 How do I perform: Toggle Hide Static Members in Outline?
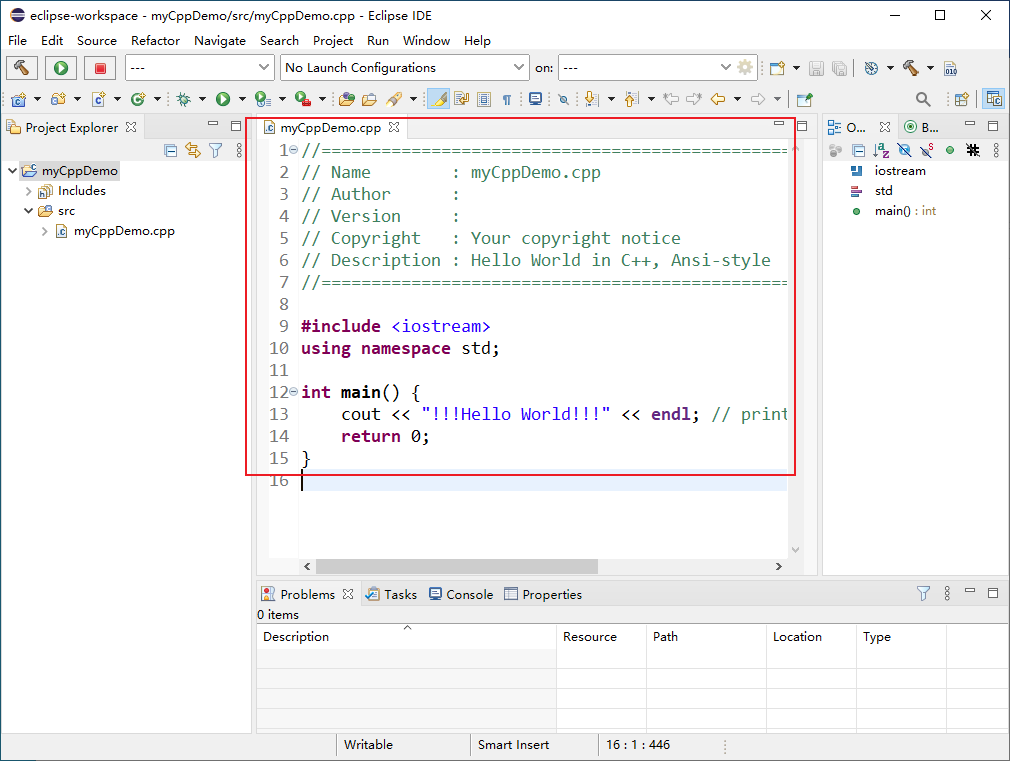pyautogui.click(x=927, y=151)
